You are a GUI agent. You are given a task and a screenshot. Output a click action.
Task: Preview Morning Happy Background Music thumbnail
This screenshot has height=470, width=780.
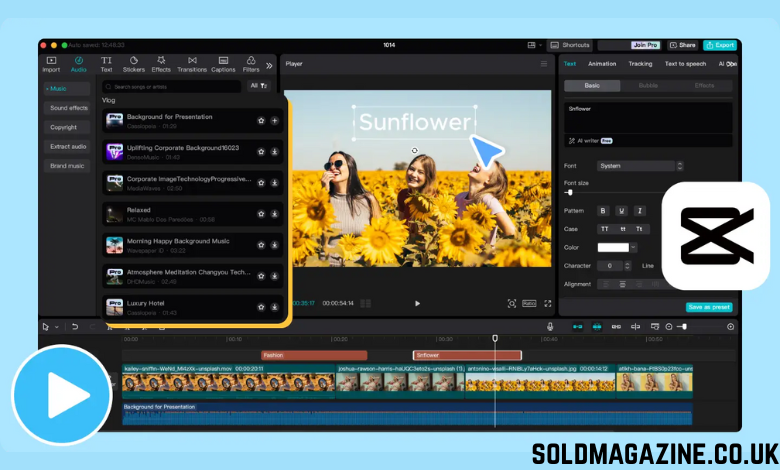click(x=114, y=245)
